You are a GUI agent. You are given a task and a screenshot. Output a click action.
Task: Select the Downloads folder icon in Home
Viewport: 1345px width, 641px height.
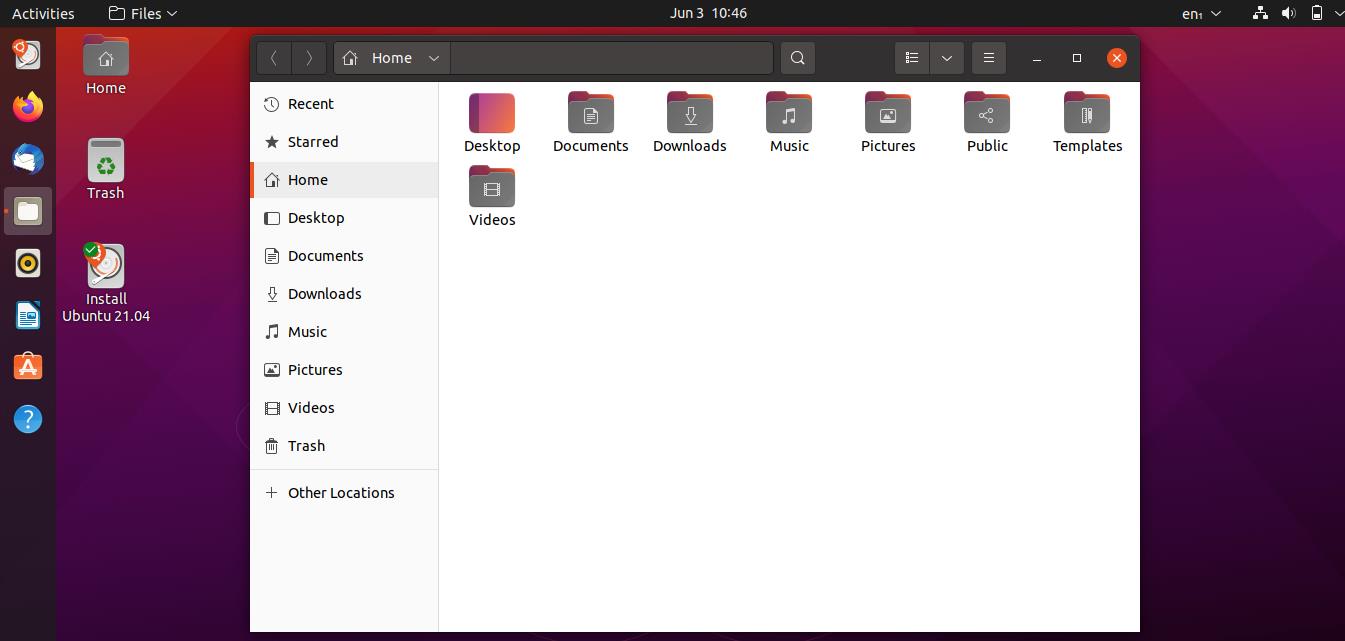coord(690,113)
